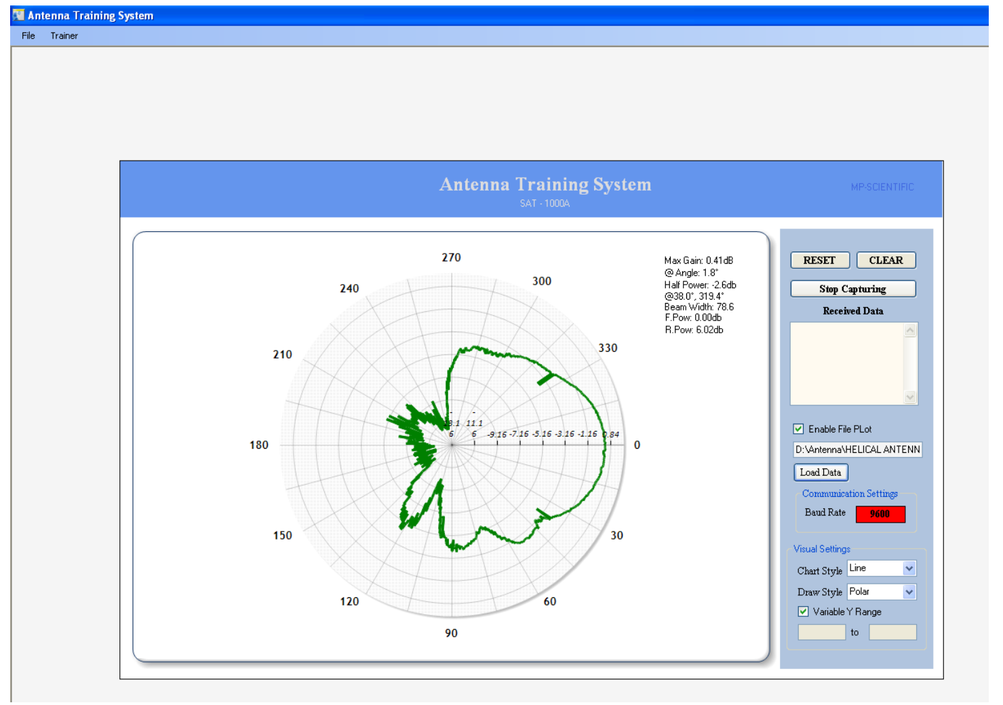Click the 'Beam Width: 78.6' readout
1003x705 pixels.
click(699, 307)
